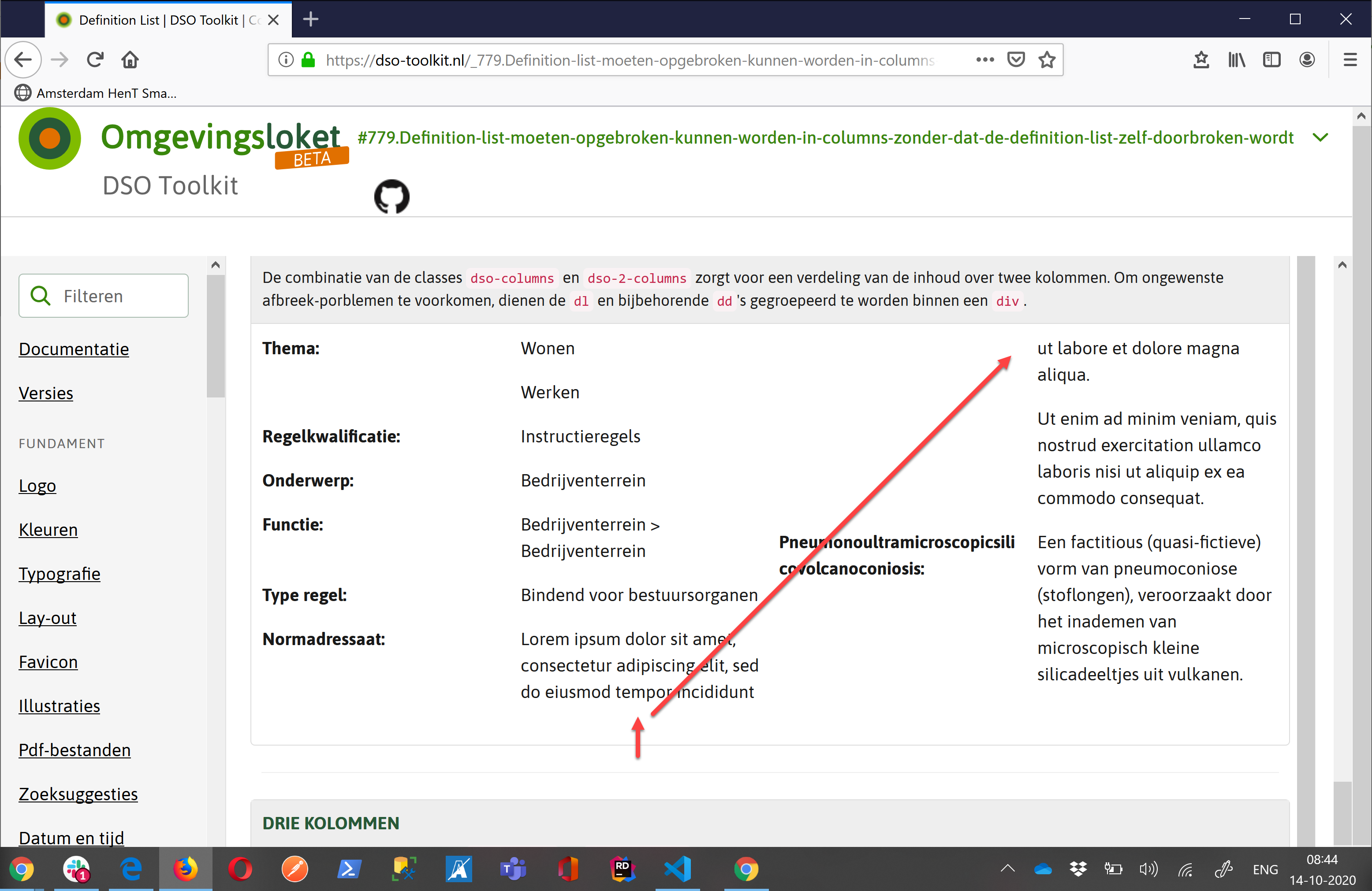Open the Documentatie link
This screenshot has height=891, width=1372.
(x=73, y=349)
